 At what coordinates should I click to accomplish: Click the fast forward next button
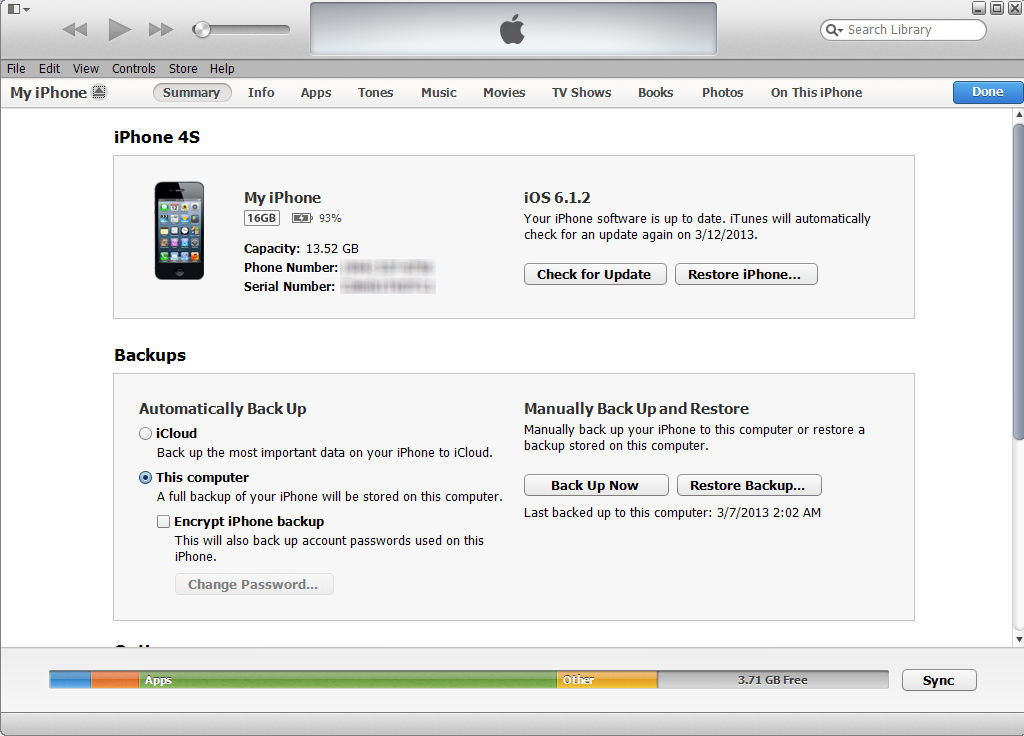point(161,29)
